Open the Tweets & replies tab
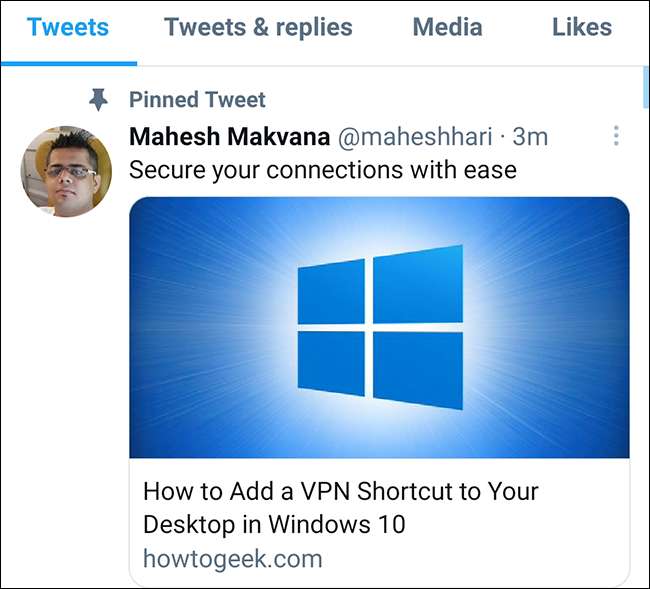The width and height of the screenshot is (650, 589). coord(258,27)
